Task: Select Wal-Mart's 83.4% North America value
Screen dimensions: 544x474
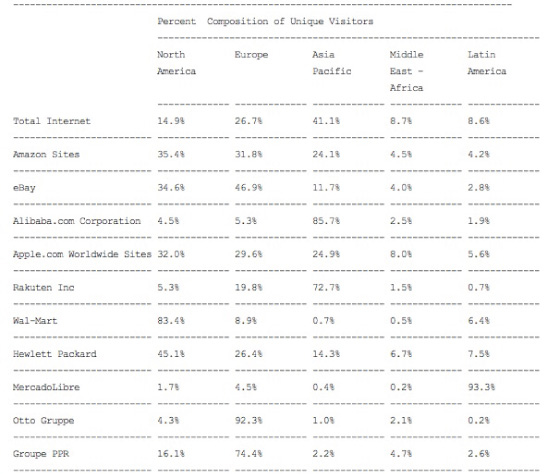Action: 171,321
